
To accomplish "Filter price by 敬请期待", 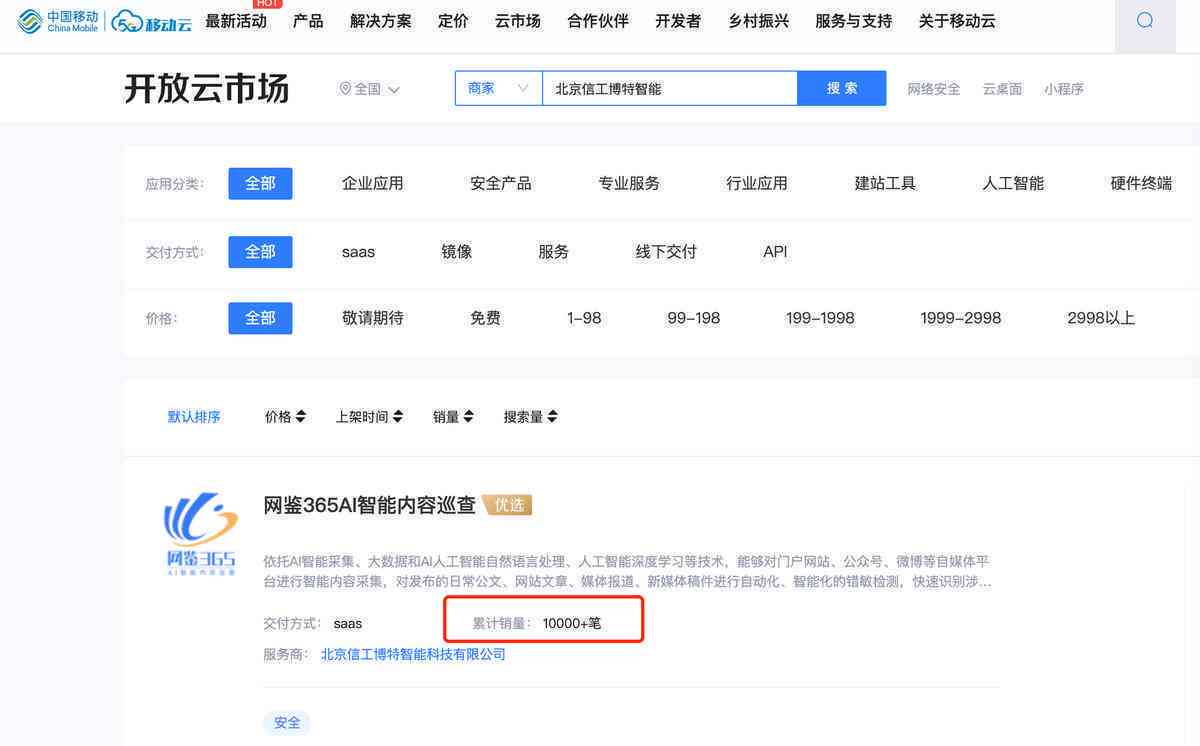I will tap(373, 318).
